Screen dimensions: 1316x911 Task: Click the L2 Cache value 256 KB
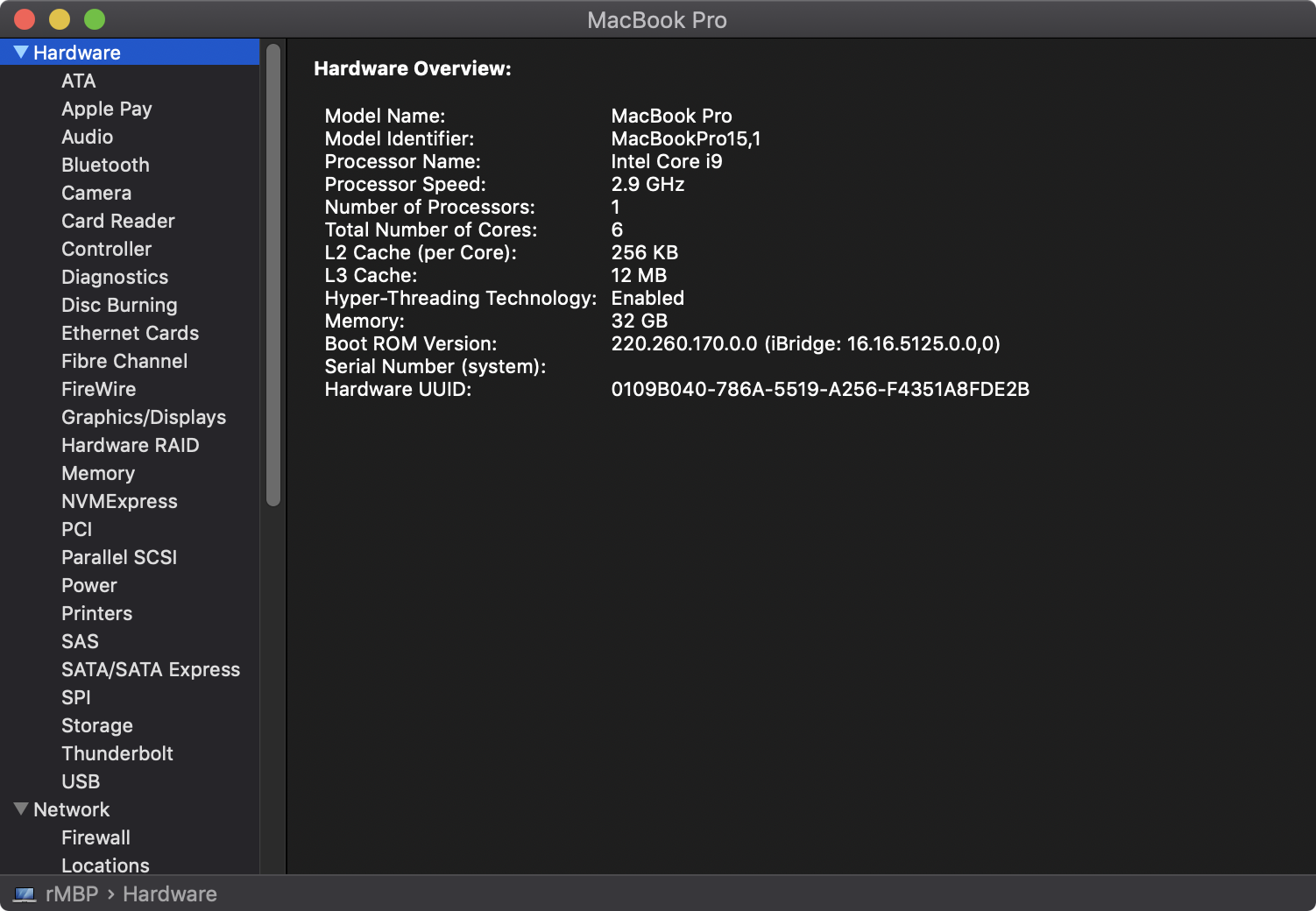pyautogui.click(x=645, y=252)
